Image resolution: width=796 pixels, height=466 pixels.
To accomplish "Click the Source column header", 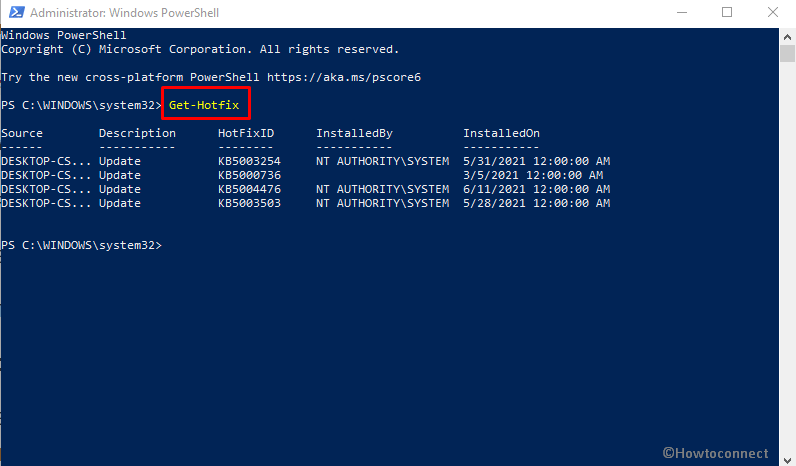I will [22, 133].
